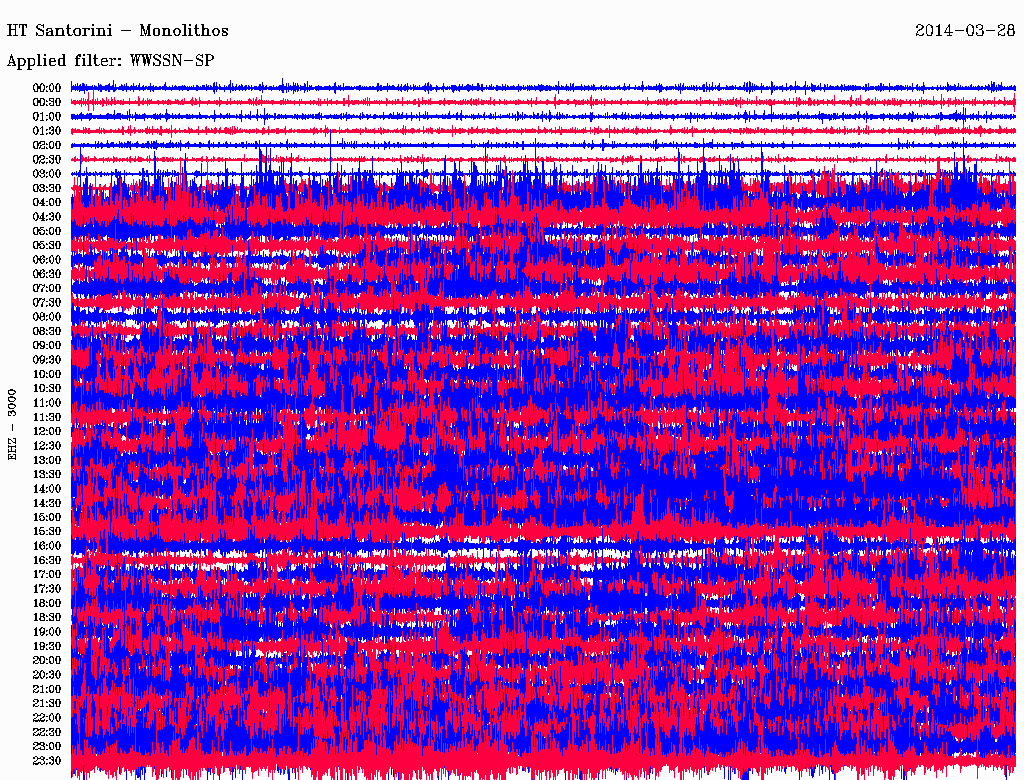This screenshot has width=1024, height=780.
Task: Click the 18:00 time label
Action: coord(47,604)
